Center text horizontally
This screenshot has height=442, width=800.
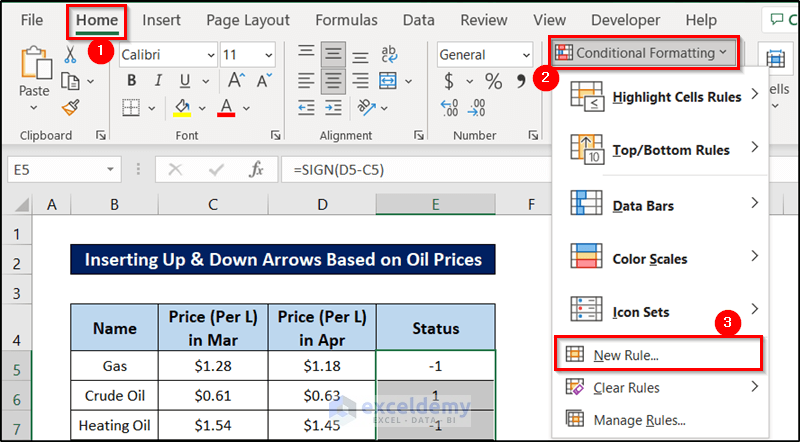(x=333, y=81)
